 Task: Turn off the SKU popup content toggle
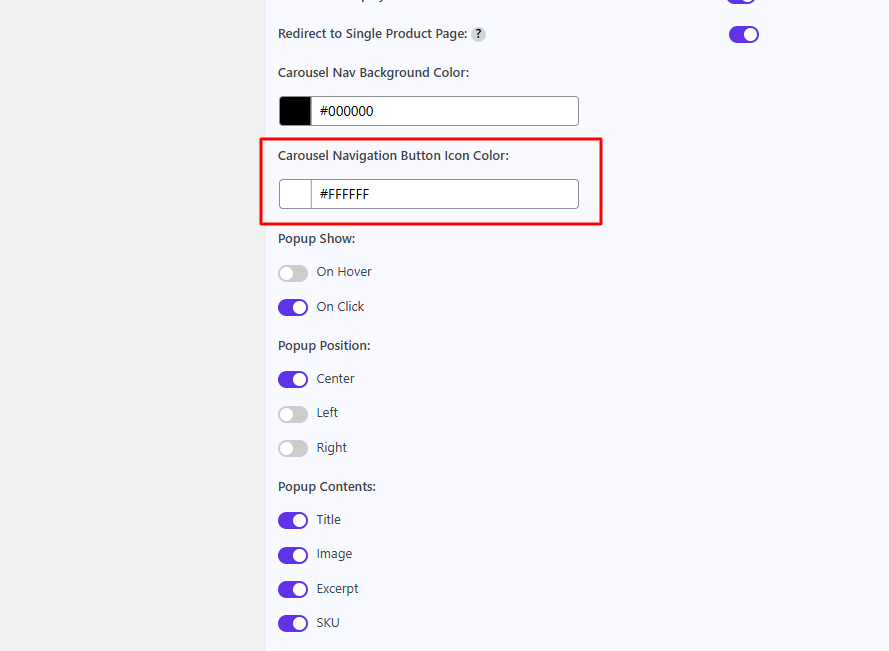pyautogui.click(x=293, y=623)
